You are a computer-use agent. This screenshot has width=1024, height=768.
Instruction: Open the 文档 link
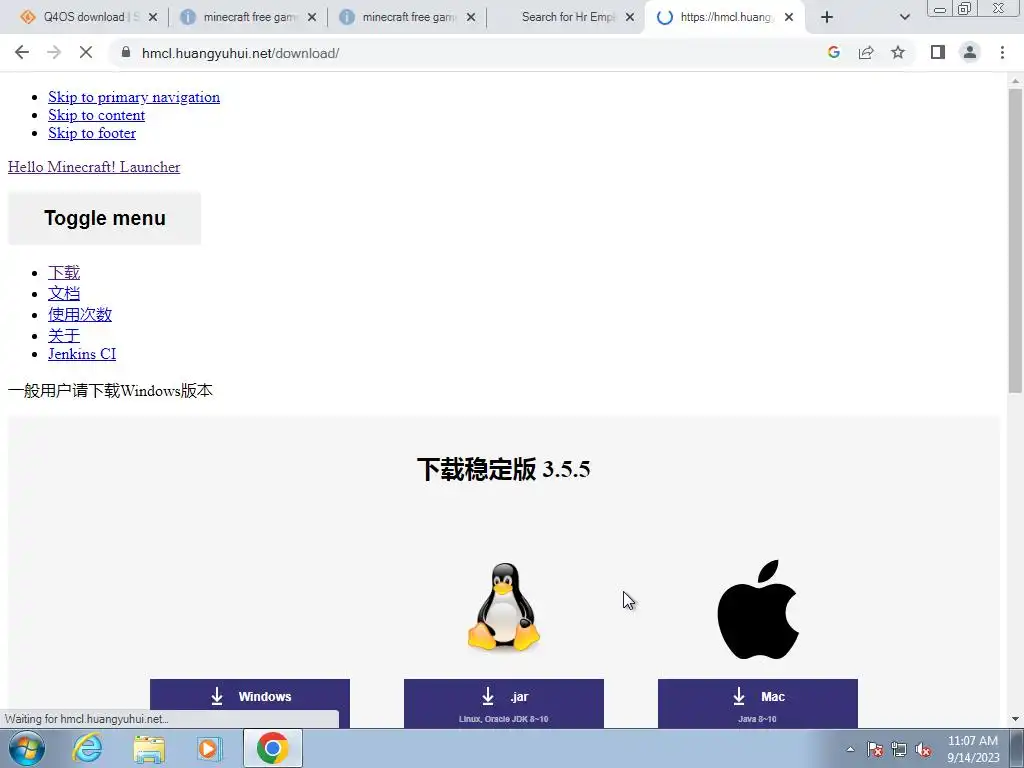64,293
